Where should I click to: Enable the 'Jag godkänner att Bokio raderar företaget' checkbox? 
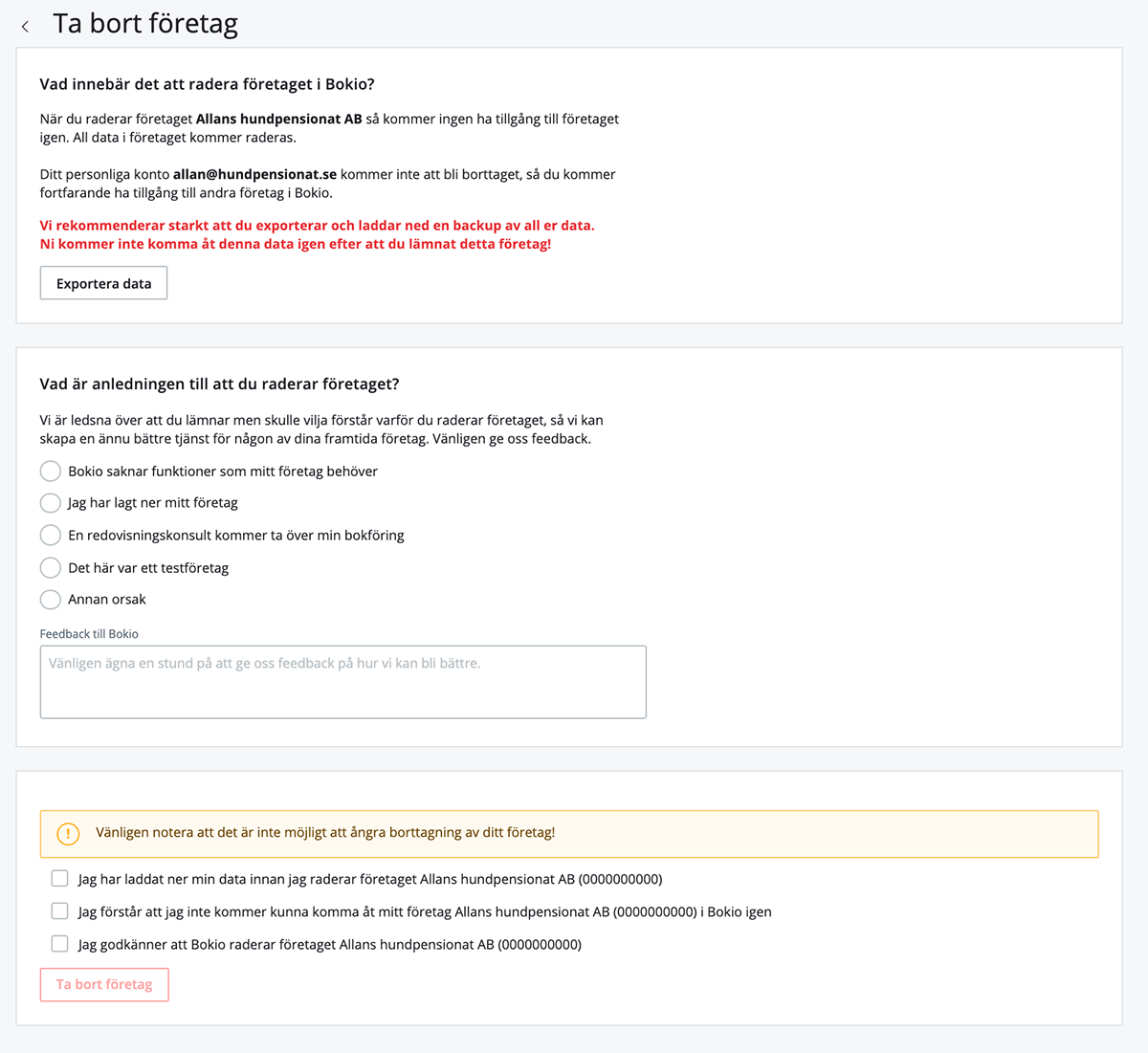tap(59, 944)
